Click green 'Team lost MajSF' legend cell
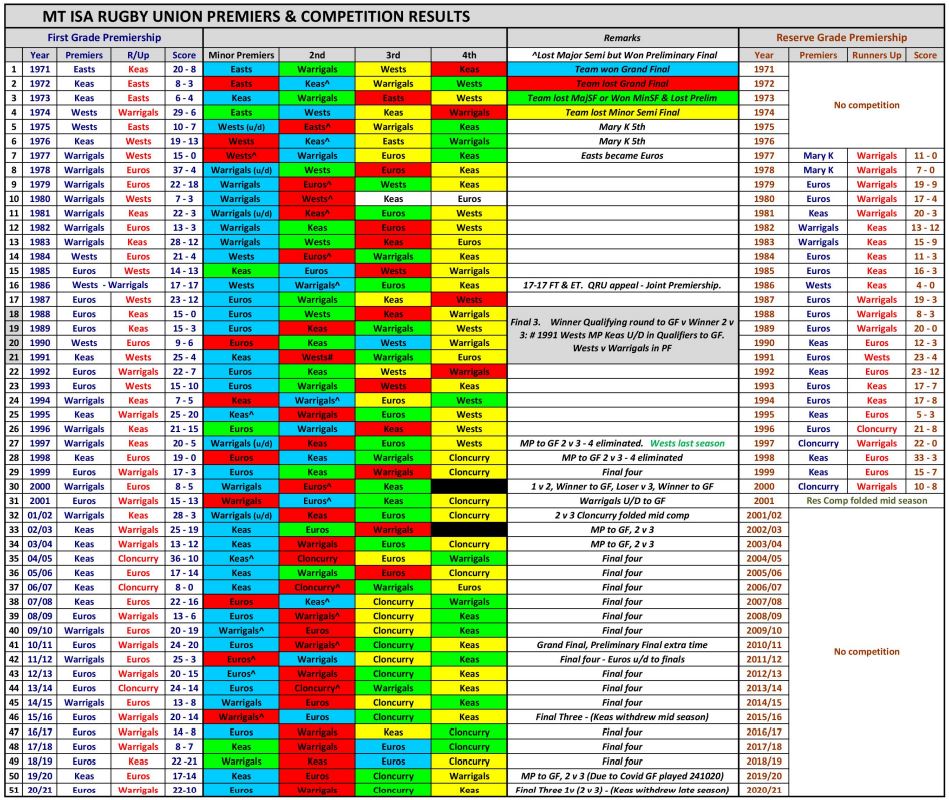 point(621,98)
